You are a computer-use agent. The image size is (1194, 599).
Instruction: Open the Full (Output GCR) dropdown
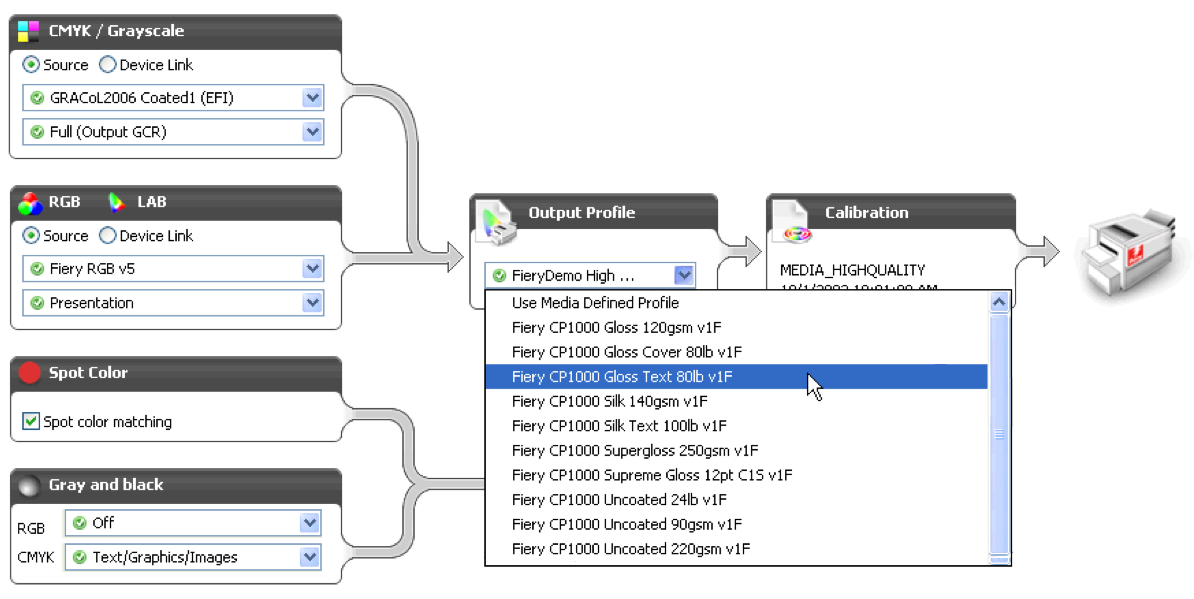[x=174, y=132]
